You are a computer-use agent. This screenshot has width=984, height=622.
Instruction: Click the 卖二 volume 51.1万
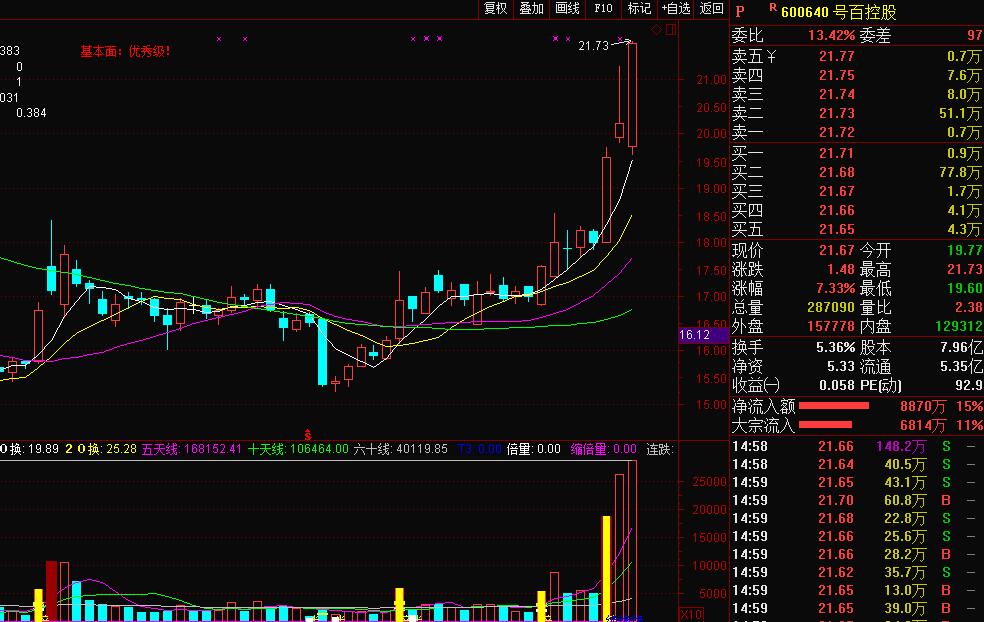tap(960, 113)
